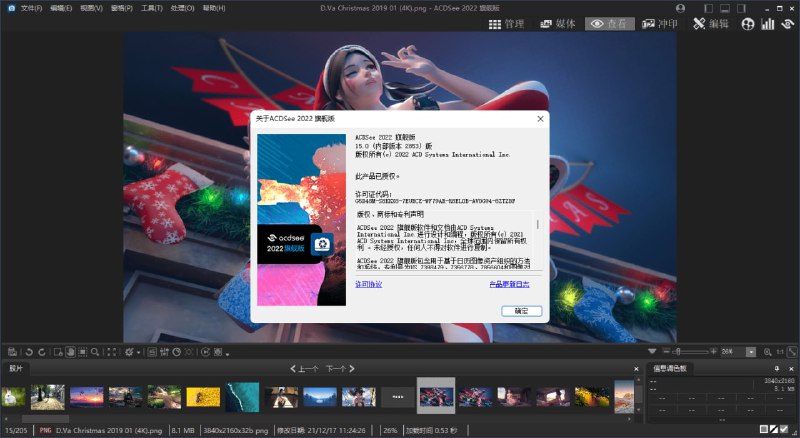Open the 许可协议 link
800x438 pixels.
coord(368,284)
